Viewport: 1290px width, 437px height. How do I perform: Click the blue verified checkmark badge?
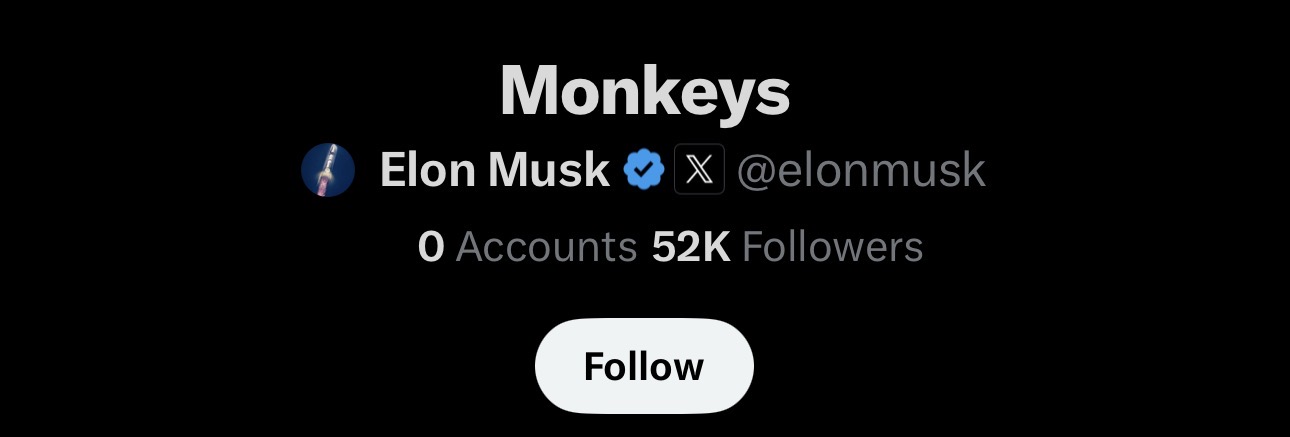(645, 170)
